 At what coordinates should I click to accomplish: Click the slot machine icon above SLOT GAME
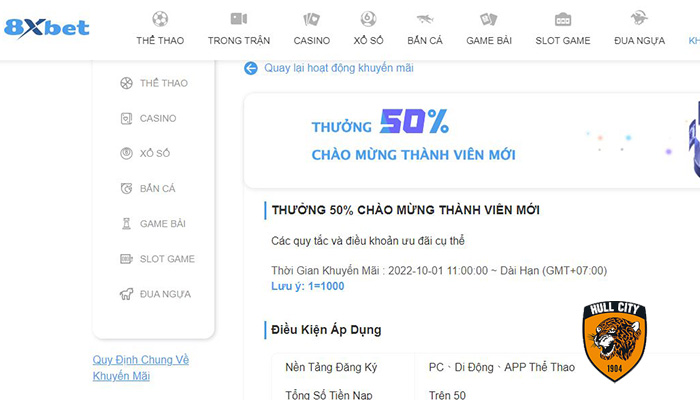pos(562,19)
